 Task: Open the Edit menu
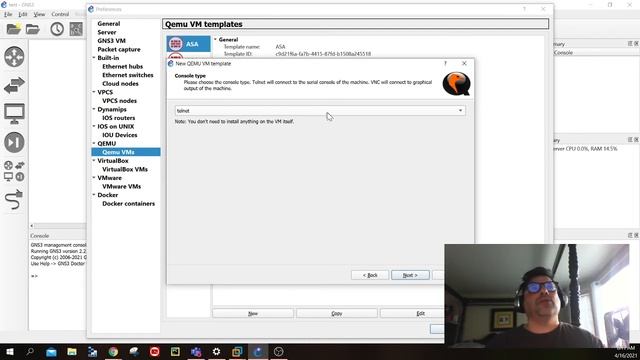22,14
